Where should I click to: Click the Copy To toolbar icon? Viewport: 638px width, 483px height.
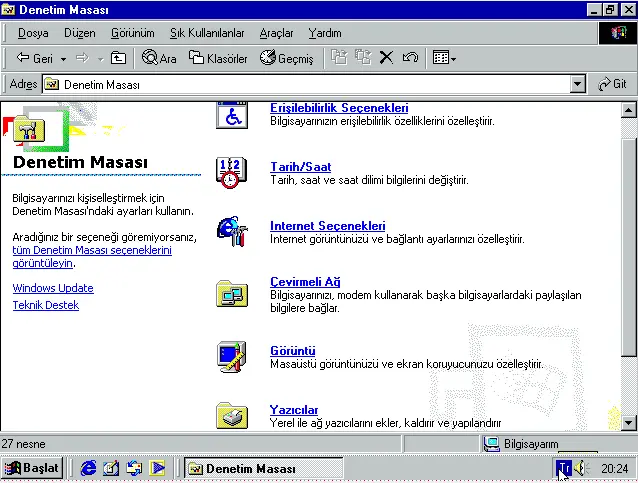click(363, 58)
